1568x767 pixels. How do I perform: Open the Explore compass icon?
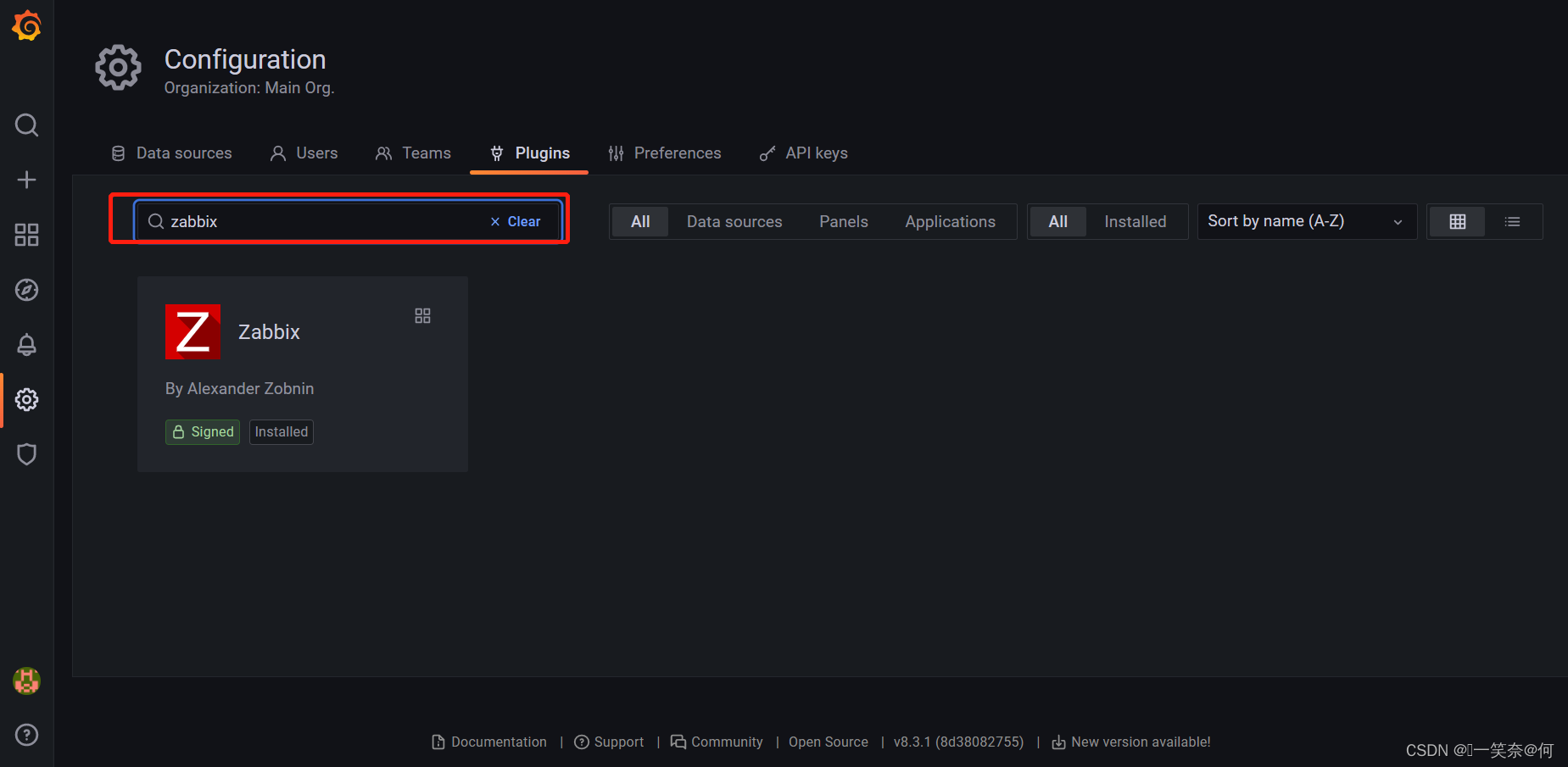pyautogui.click(x=26, y=290)
